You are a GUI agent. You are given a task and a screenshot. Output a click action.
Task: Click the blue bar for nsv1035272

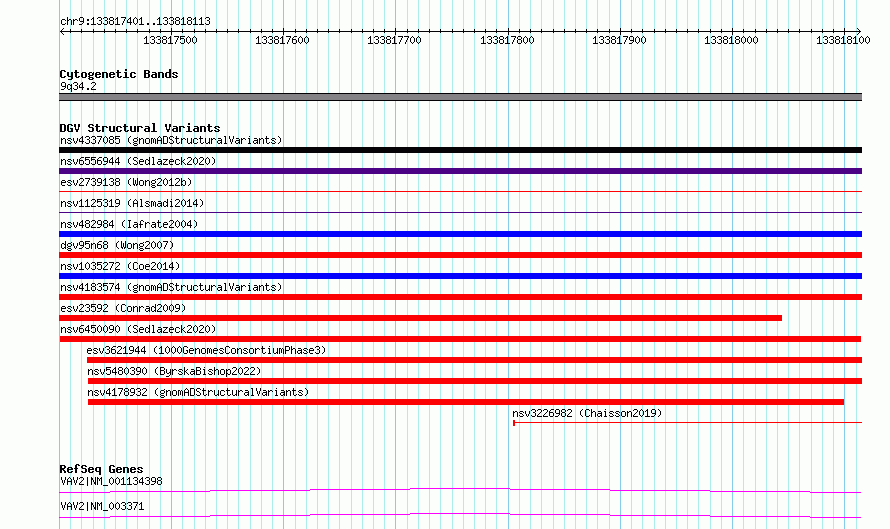460,276
